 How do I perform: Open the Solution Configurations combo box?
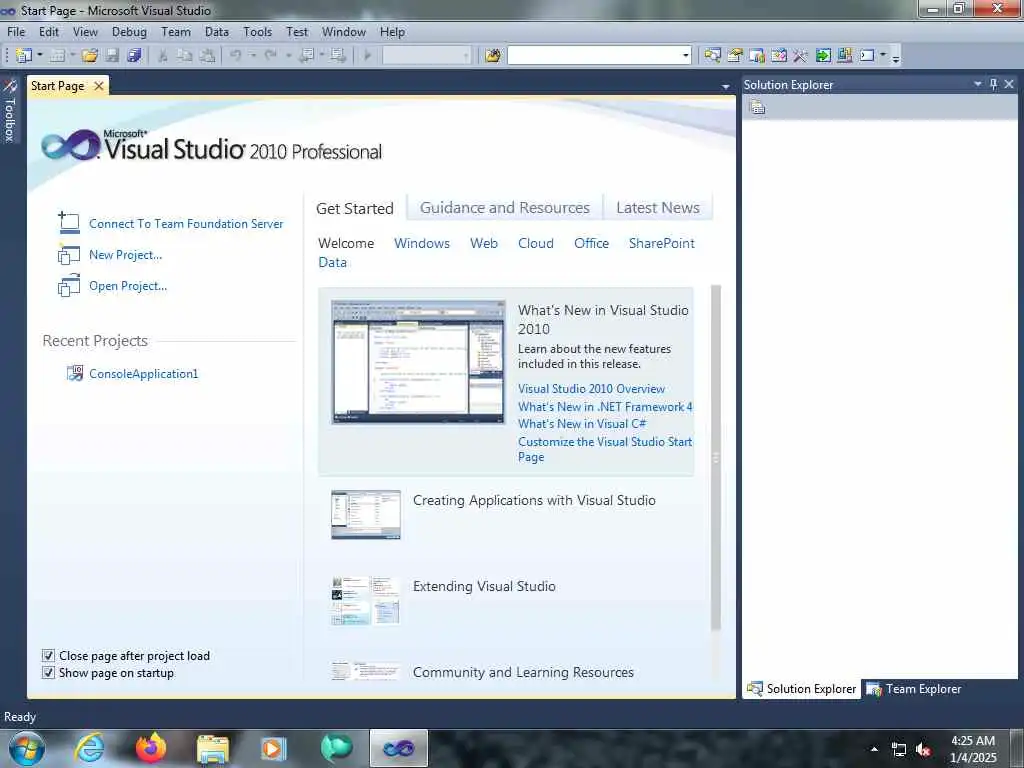(426, 56)
